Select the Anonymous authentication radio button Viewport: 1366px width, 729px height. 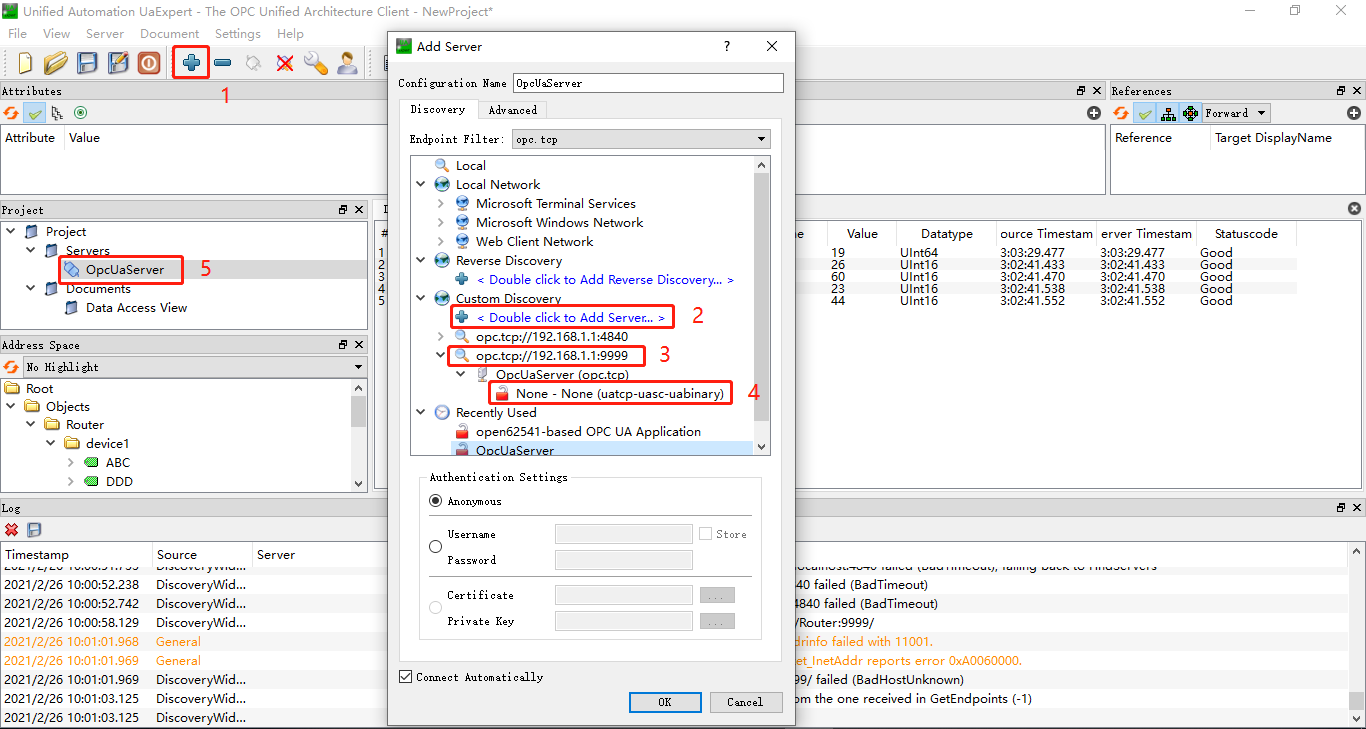click(435, 501)
